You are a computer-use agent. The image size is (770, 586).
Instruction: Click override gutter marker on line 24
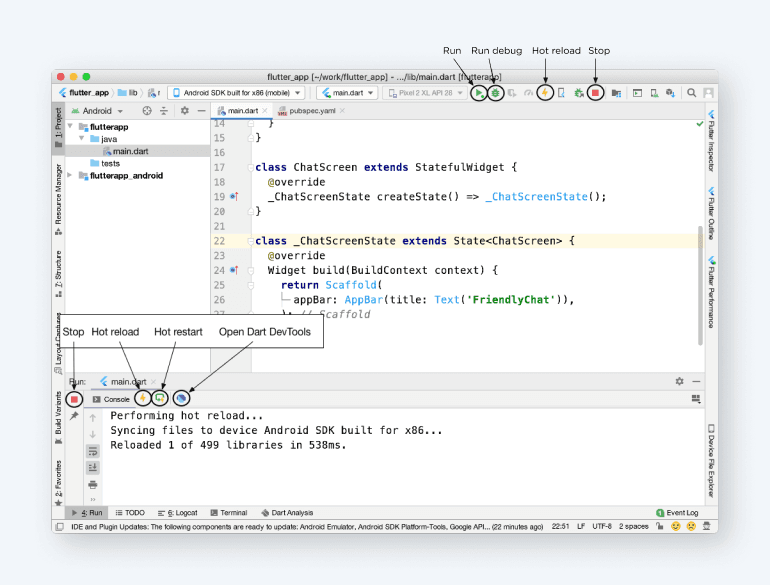click(x=234, y=270)
